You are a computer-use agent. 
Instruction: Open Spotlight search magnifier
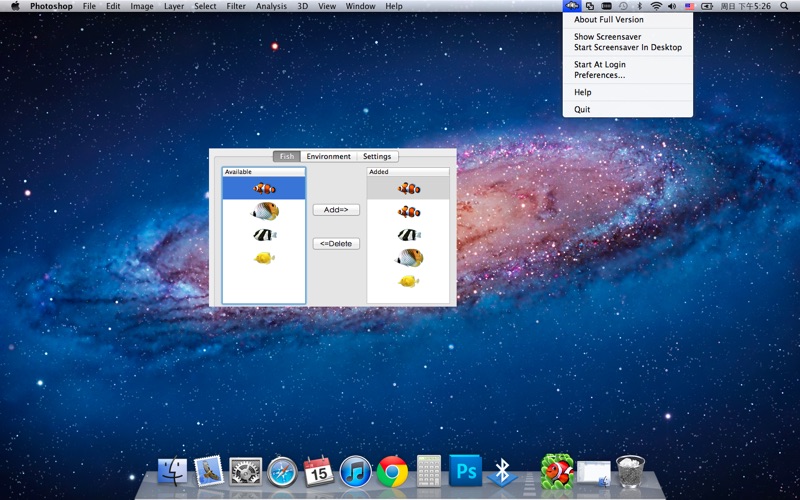click(784, 6)
